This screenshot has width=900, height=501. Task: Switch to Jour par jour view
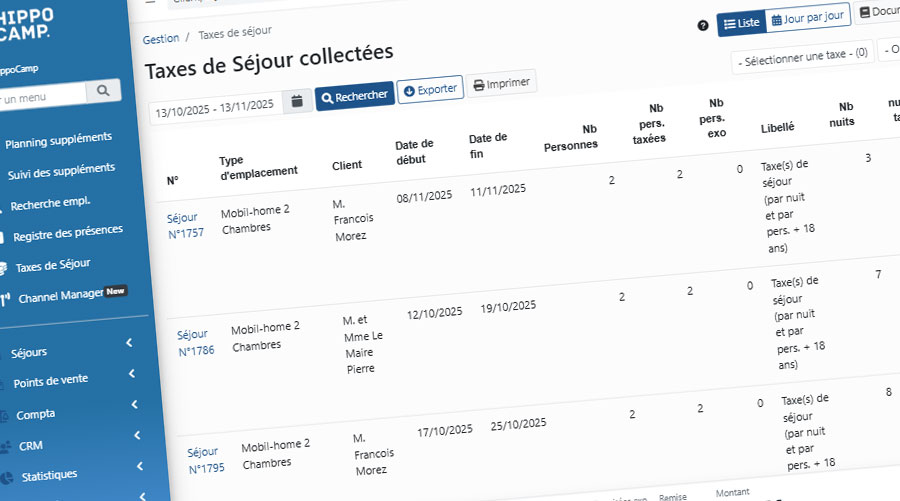pos(809,18)
